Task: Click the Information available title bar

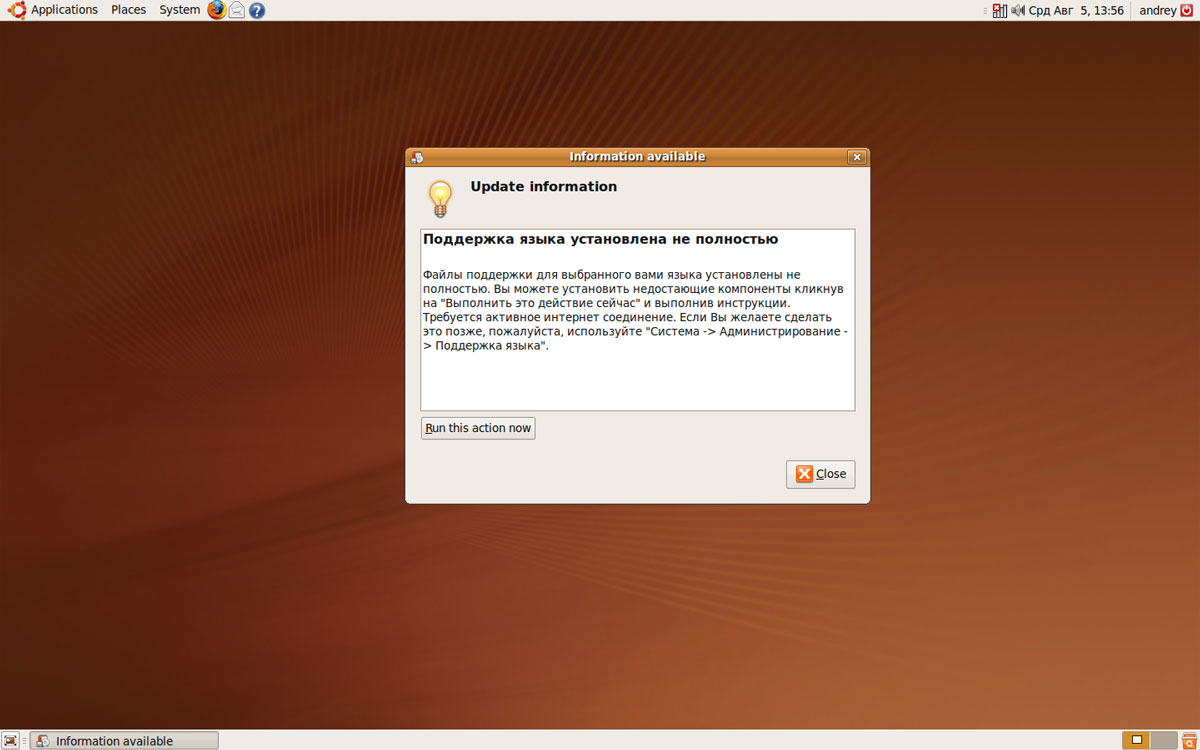Action: coord(637,157)
